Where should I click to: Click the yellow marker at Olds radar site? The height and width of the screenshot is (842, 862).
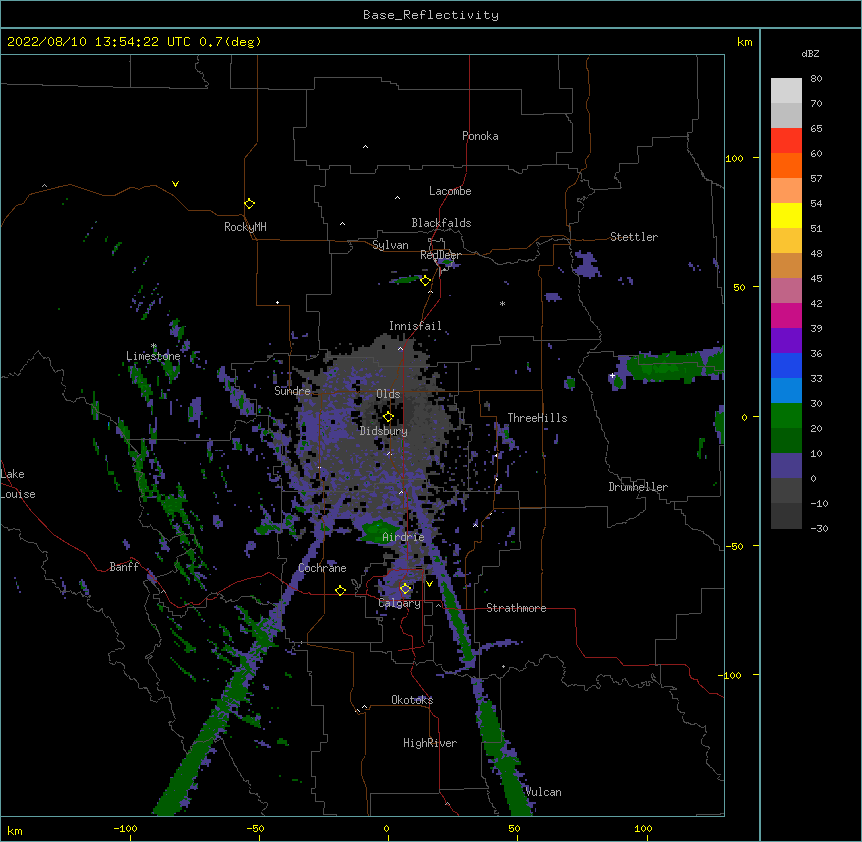coord(388,417)
